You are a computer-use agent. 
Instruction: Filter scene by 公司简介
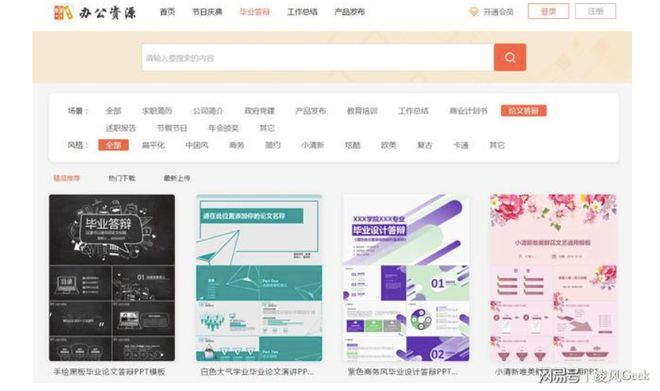pyautogui.click(x=208, y=111)
